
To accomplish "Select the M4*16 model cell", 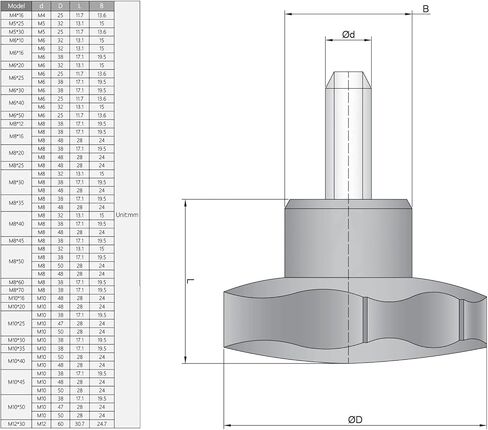I will (16, 15).
